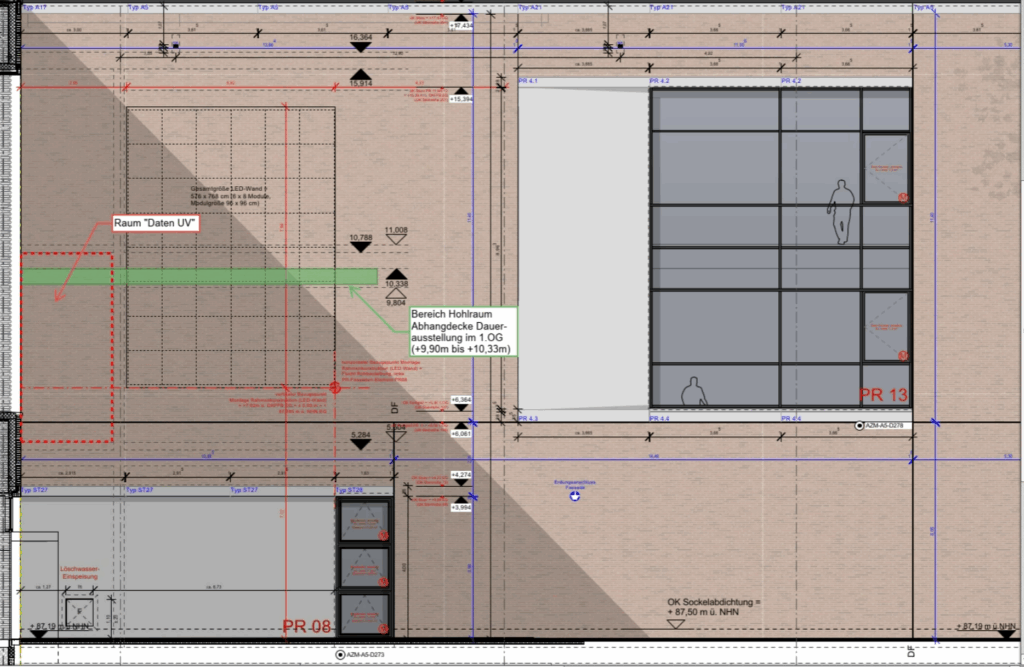Select the seated person silhouette at window bottom
This screenshot has width=1024, height=667.
click(692, 392)
